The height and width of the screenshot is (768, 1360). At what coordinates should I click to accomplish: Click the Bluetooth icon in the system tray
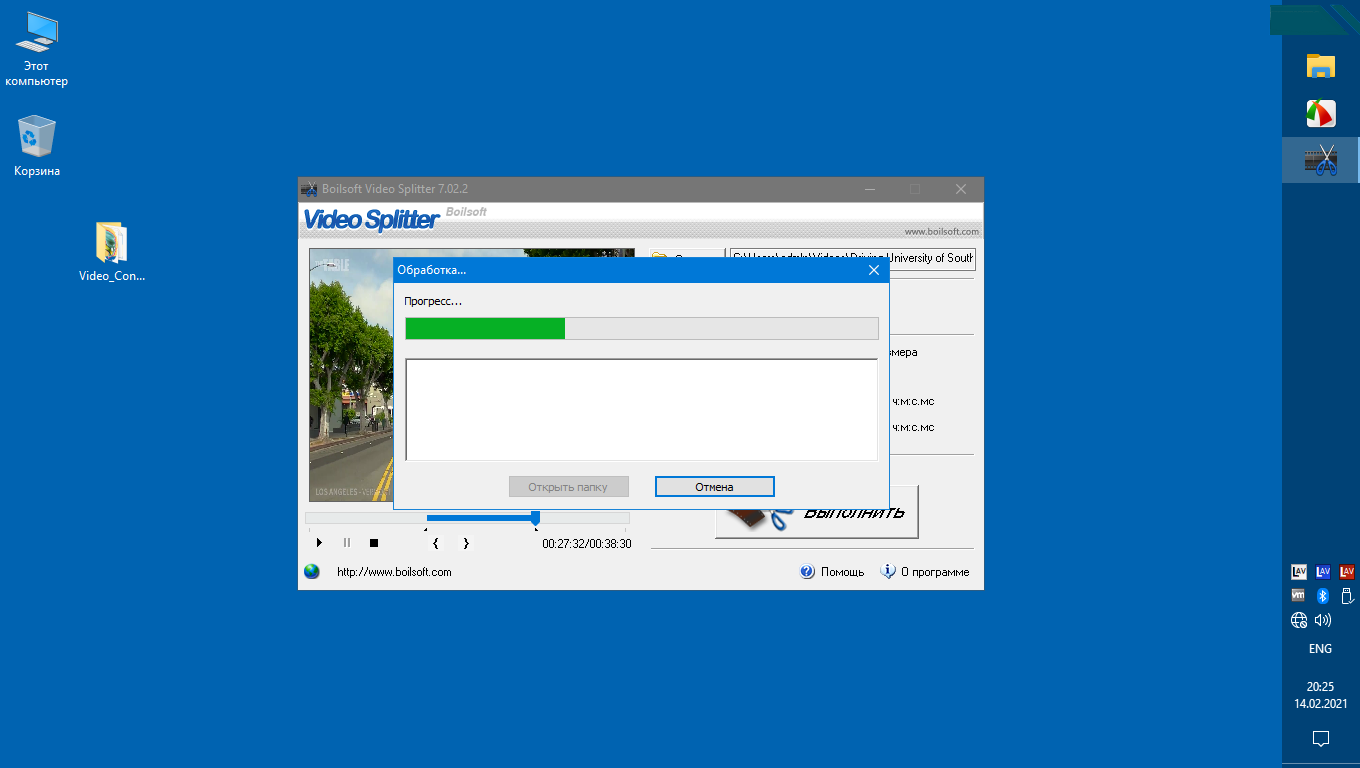1321,596
